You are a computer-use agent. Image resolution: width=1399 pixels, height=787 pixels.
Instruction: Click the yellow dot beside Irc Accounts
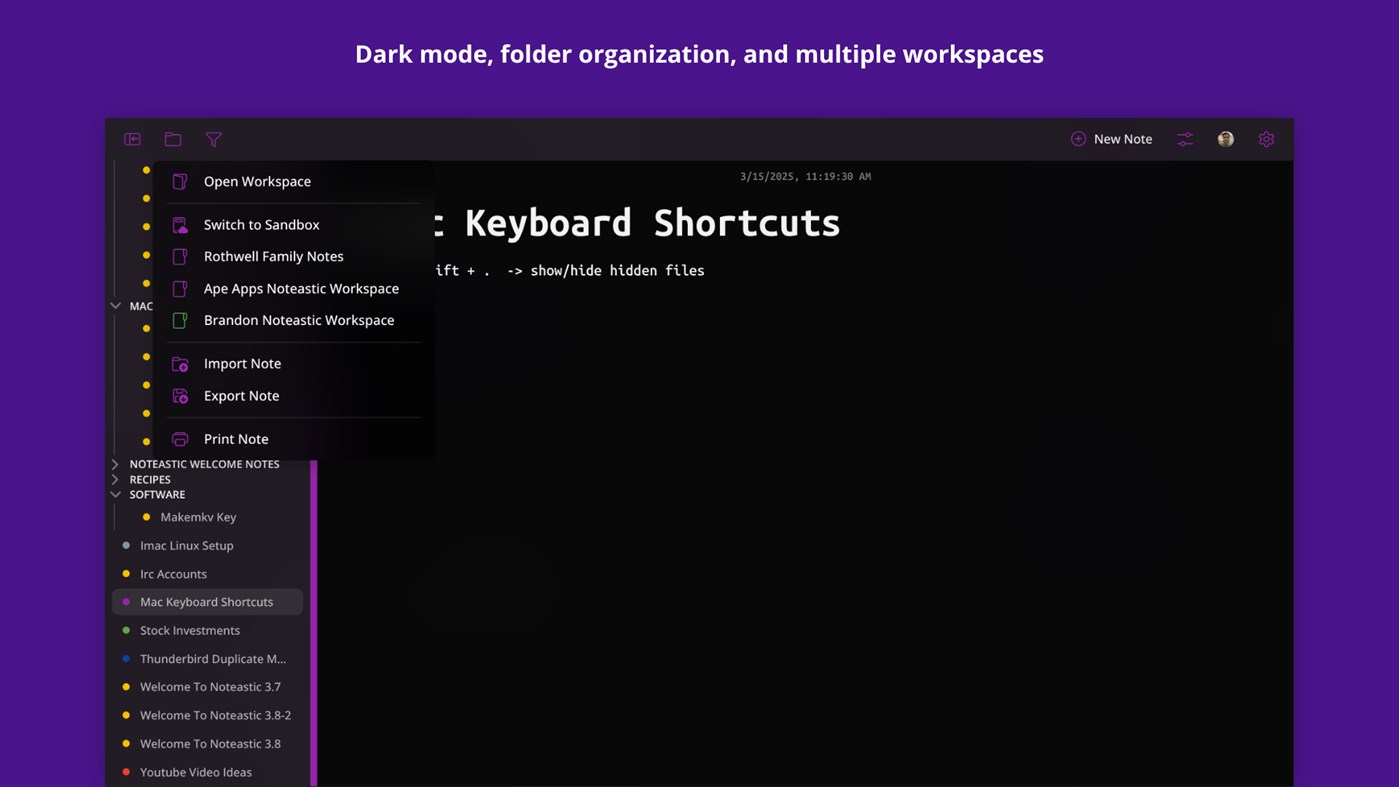(126, 574)
